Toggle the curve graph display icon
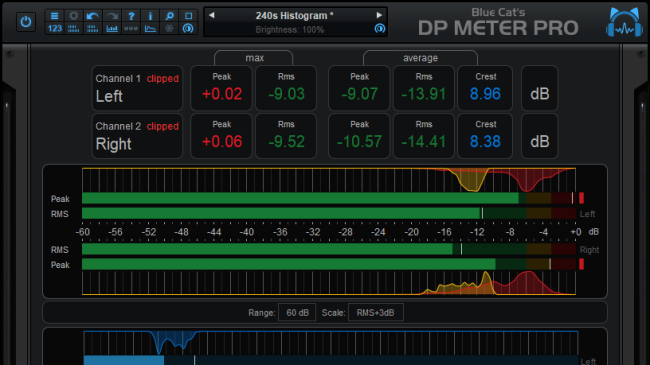Viewport: 650px width, 365px height. [x=150, y=29]
